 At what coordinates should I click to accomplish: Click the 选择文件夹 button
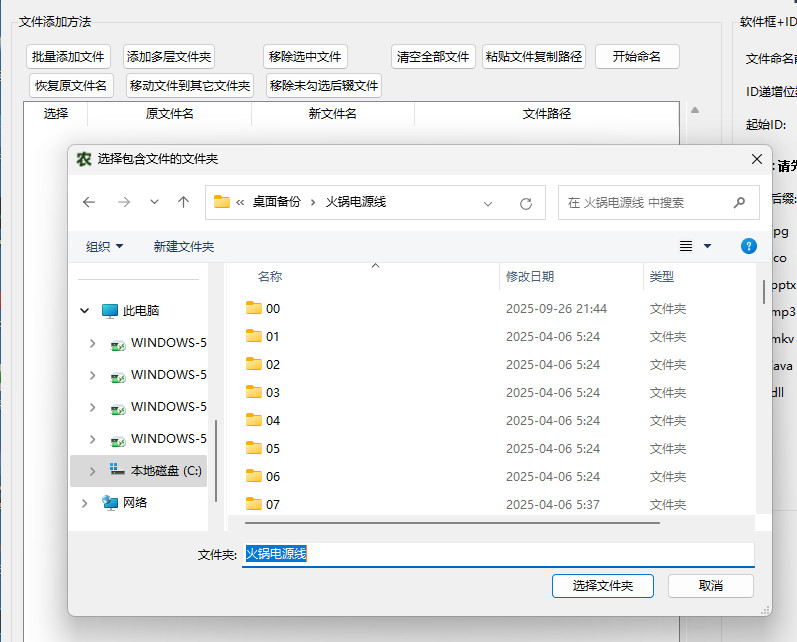[602, 585]
